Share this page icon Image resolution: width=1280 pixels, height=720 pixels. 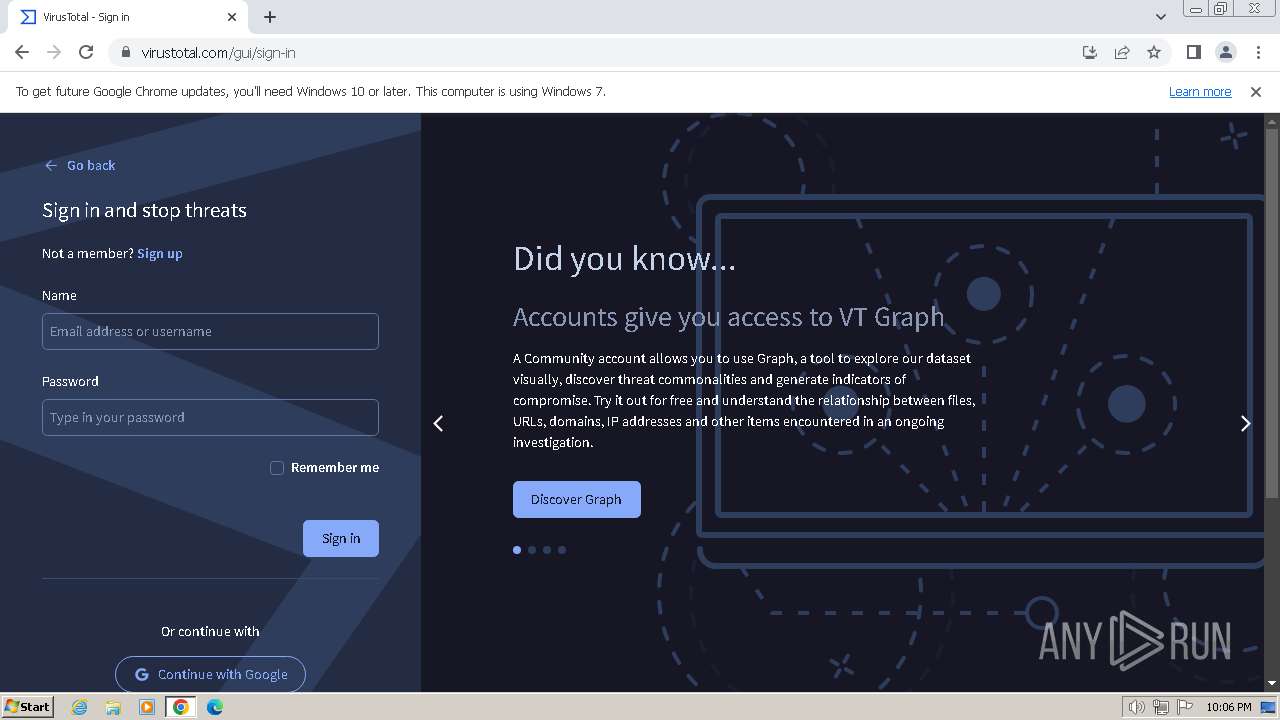click(x=1122, y=52)
